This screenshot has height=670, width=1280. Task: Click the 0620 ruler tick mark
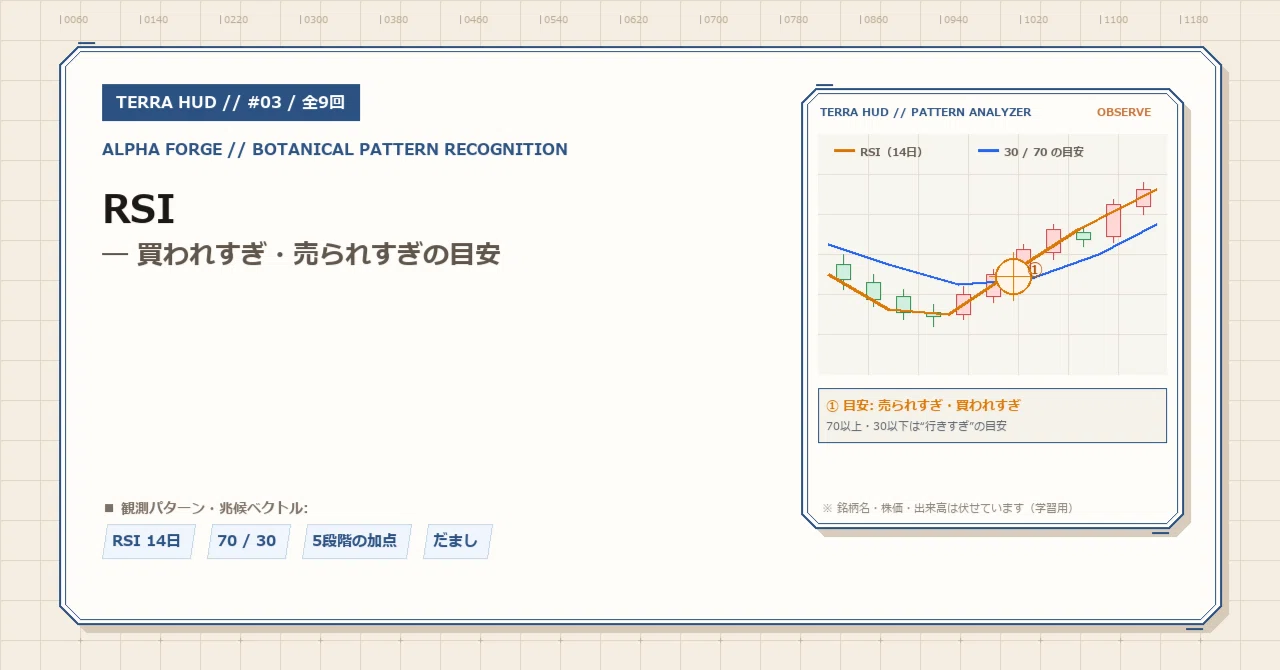tap(633, 19)
